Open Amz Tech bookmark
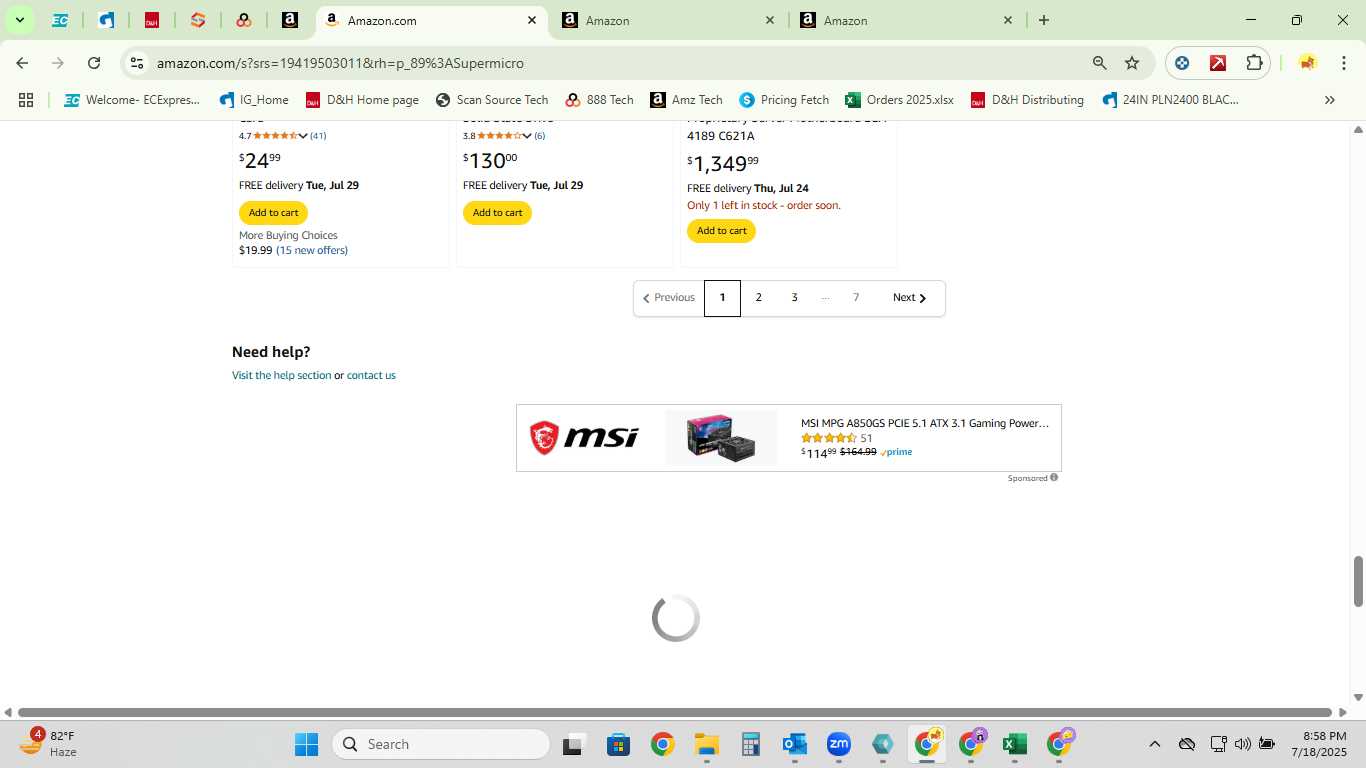The image size is (1366, 768). pyautogui.click(x=686, y=100)
